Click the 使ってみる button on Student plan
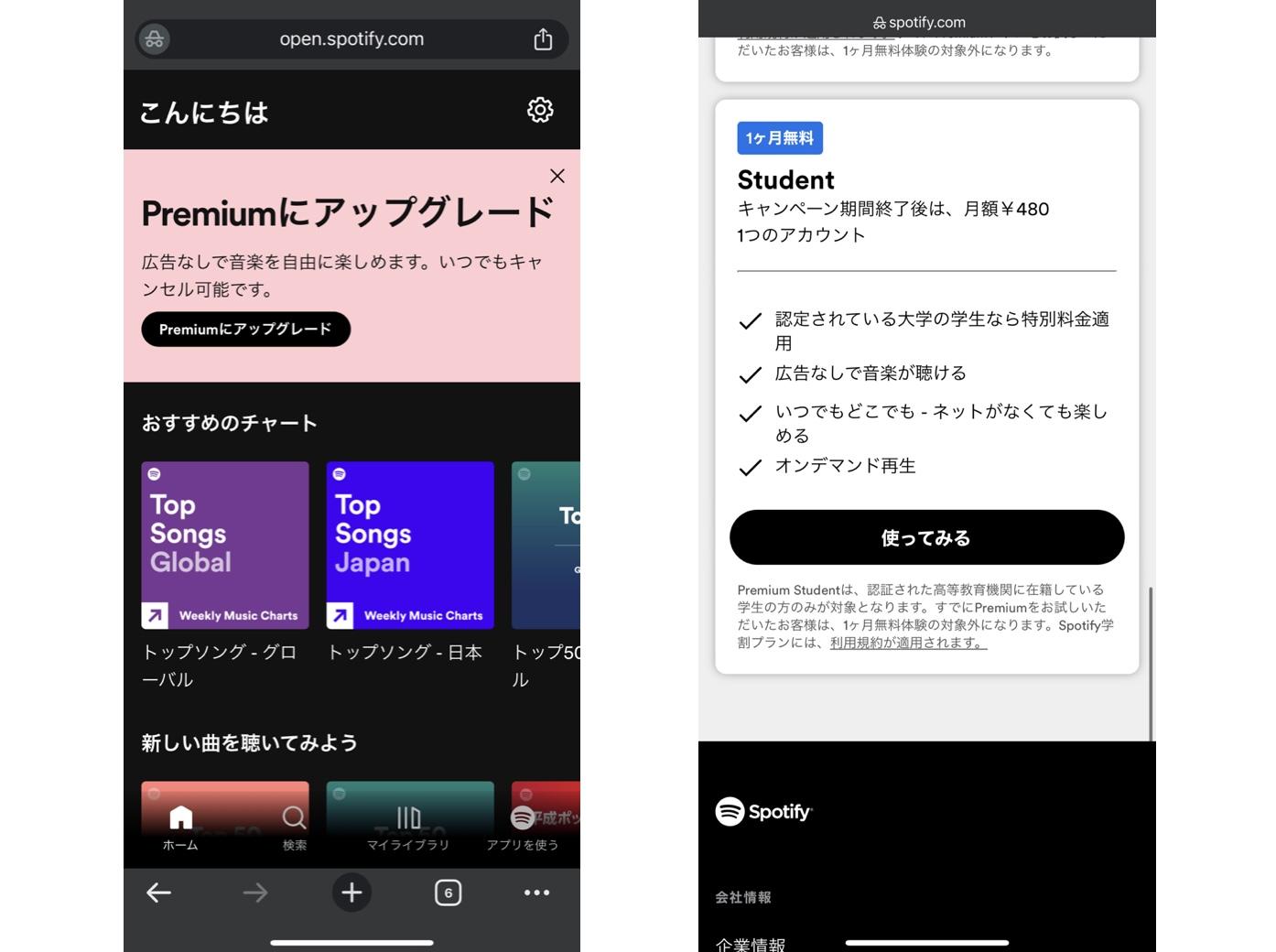1276x952 pixels. tap(926, 537)
